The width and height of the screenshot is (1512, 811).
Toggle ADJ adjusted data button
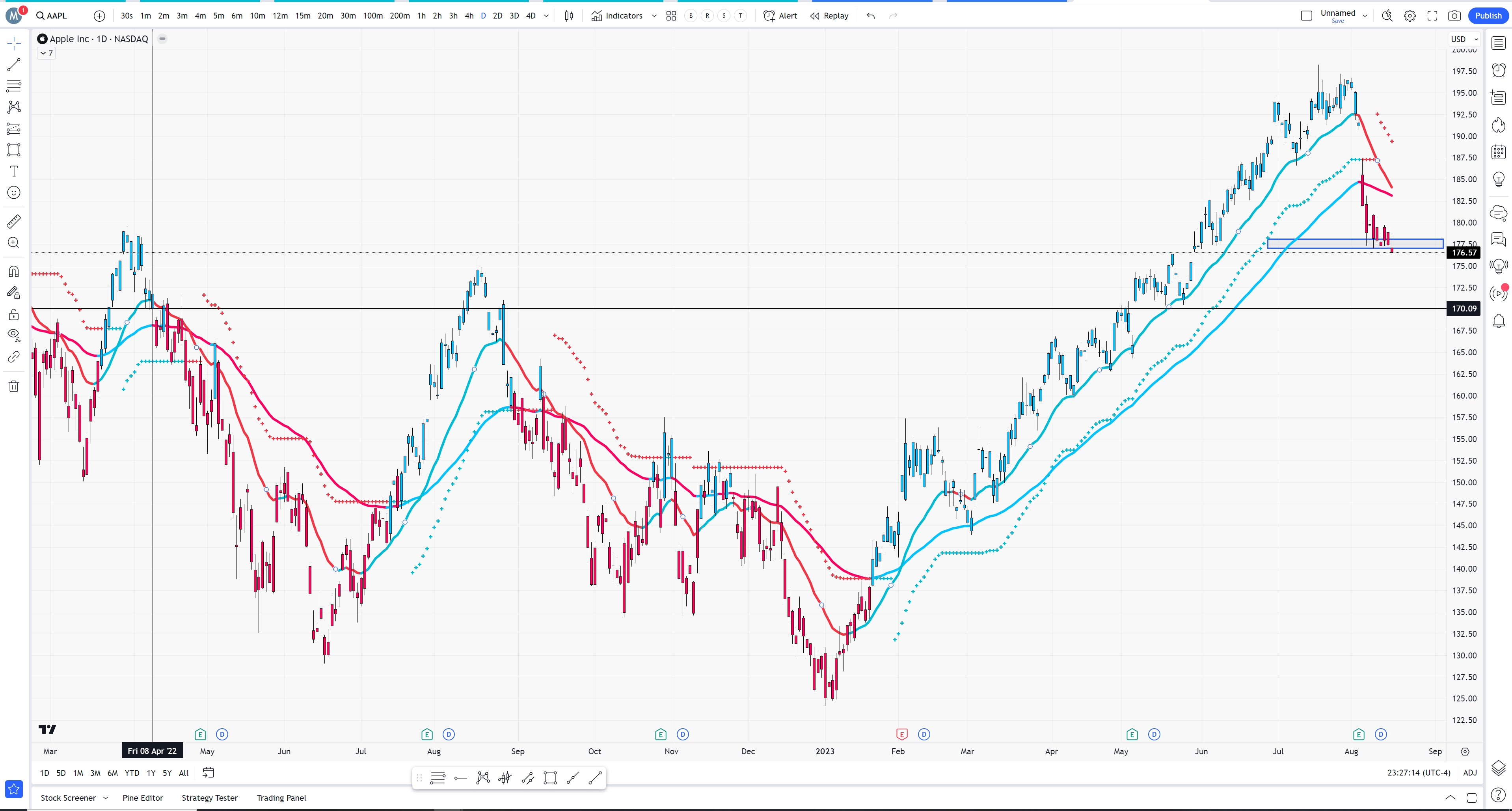tap(1470, 772)
